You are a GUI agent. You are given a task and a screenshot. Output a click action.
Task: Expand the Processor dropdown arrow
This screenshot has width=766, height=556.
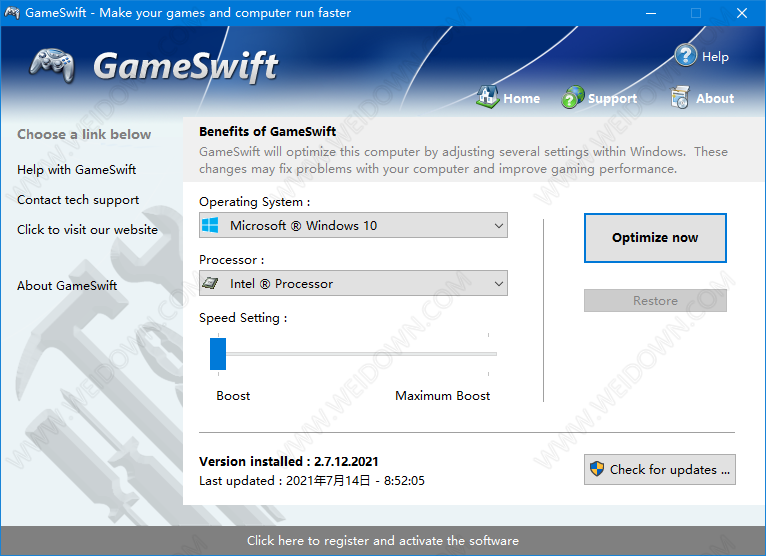click(x=498, y=283)
